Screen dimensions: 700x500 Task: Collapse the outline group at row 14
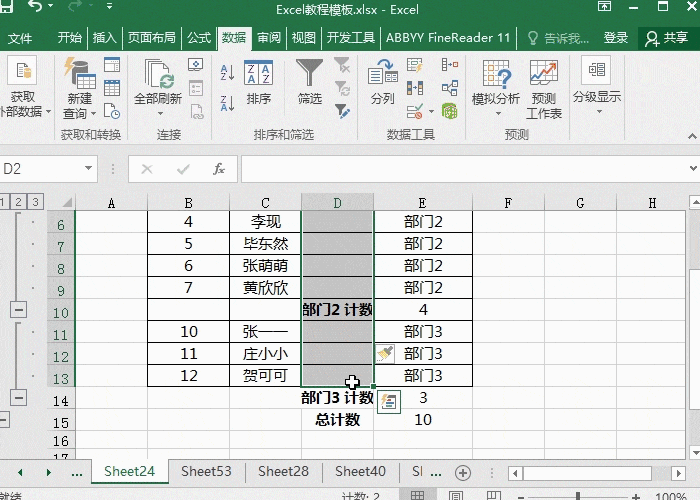pyautogui.click(x=18, y=397)
